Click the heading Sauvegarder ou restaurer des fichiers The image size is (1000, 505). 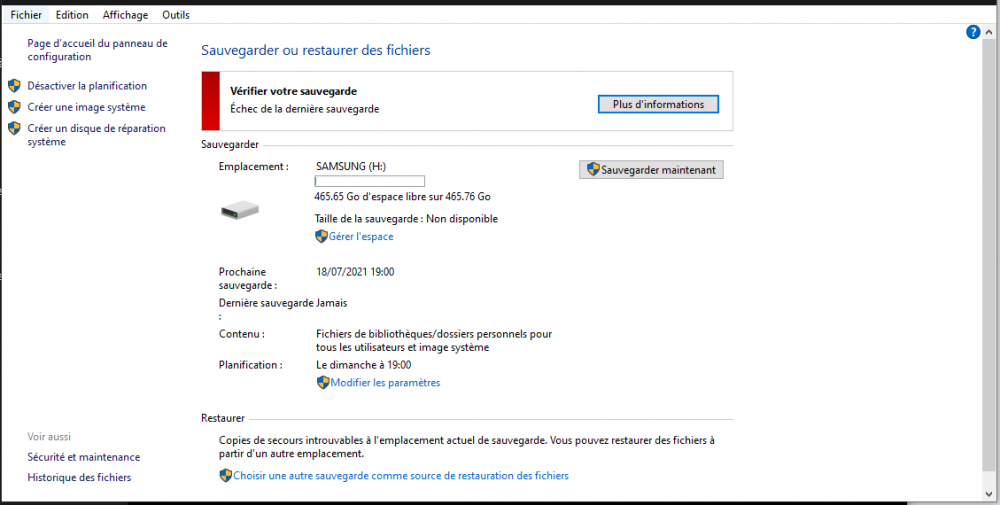(x=316, y=50)
